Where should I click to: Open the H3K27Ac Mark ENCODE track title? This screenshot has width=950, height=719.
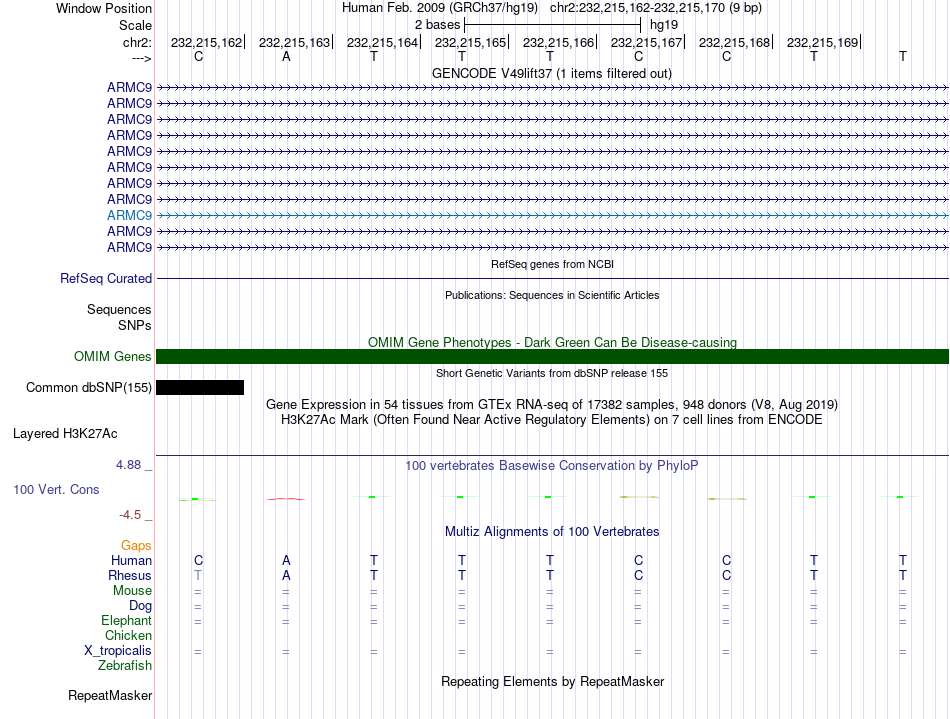(552, 420)
